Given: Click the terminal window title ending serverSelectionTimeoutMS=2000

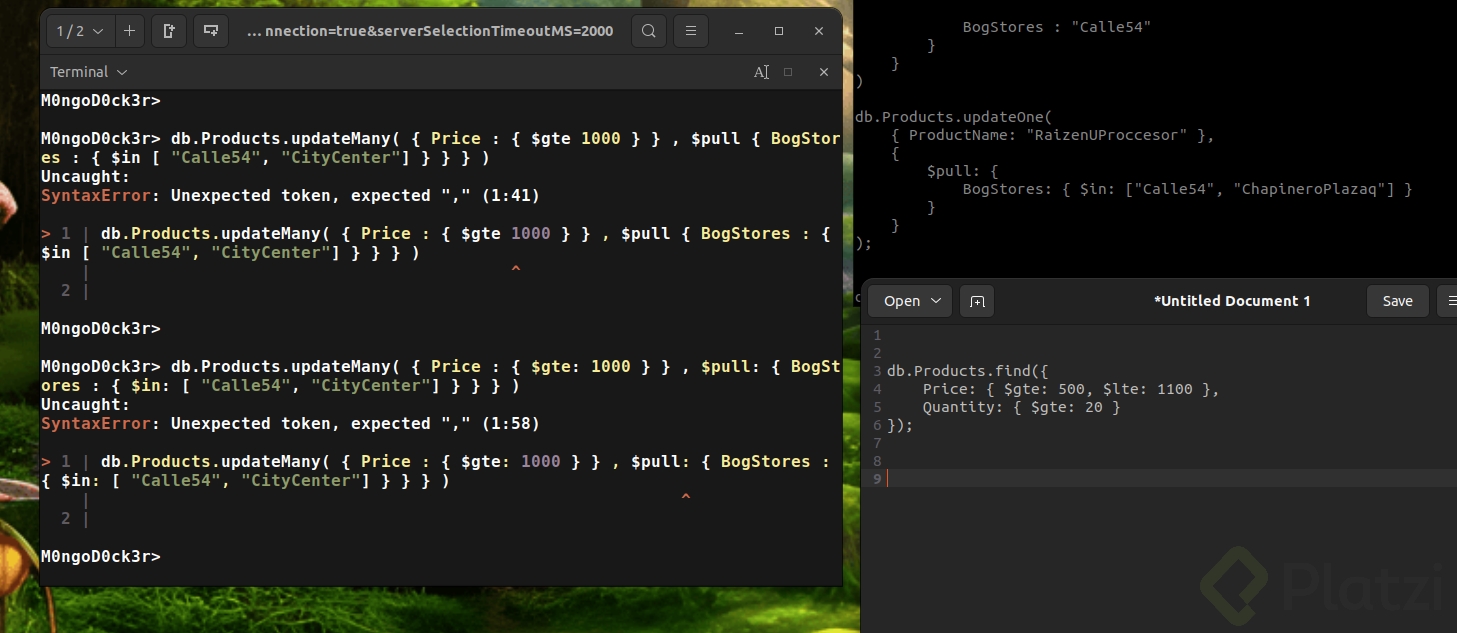Looking at the screenshot, I should [x=430, y=32].
